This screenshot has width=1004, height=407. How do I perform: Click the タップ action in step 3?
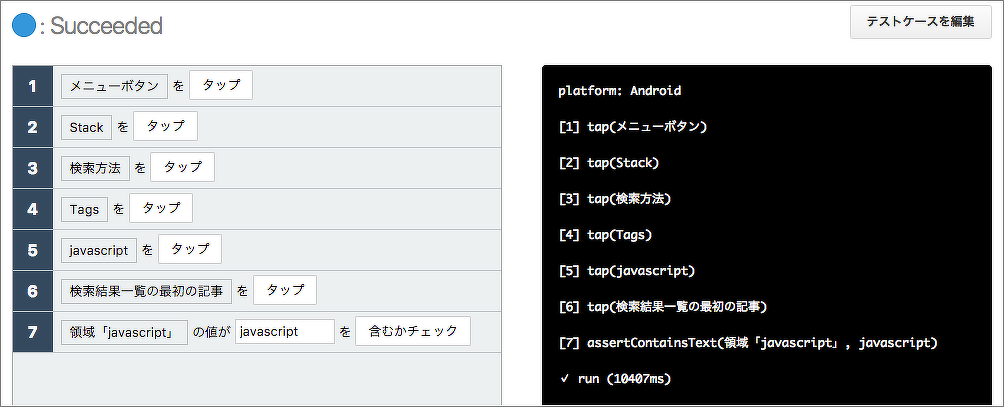point(182,168)
